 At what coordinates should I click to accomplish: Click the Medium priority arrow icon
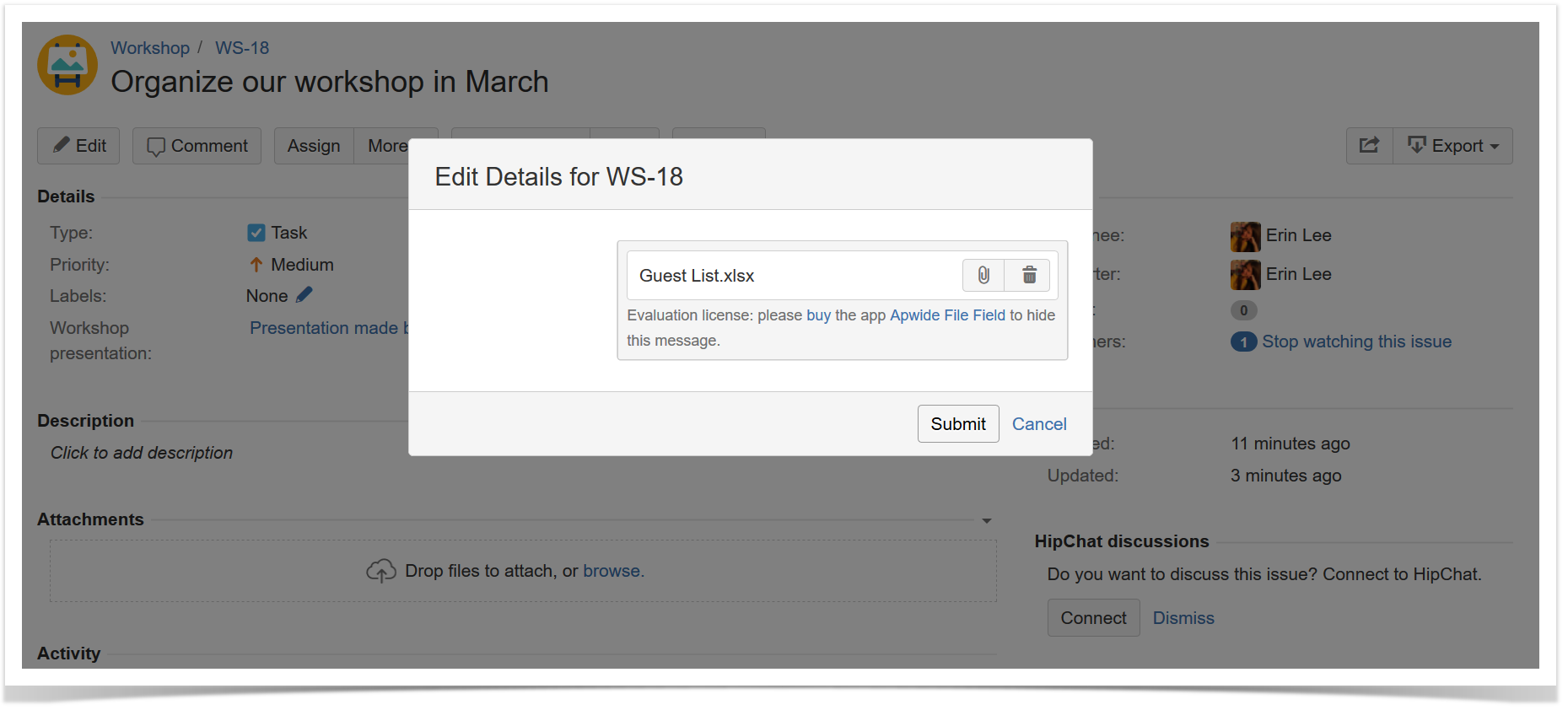256,265
